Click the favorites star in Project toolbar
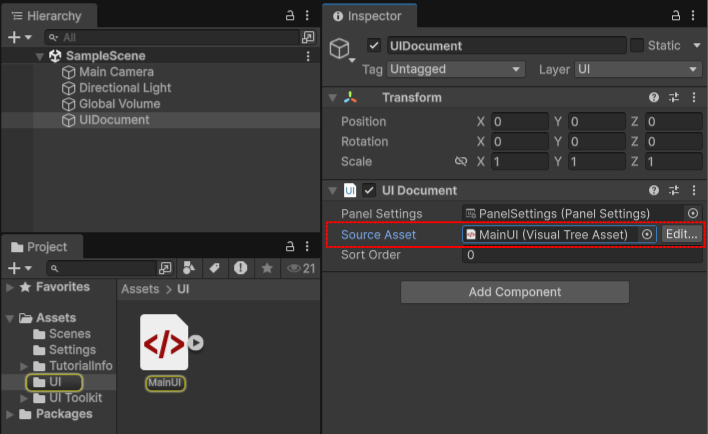Image resolution: width=708 pixels, height=434 pixels. point(267,268)
